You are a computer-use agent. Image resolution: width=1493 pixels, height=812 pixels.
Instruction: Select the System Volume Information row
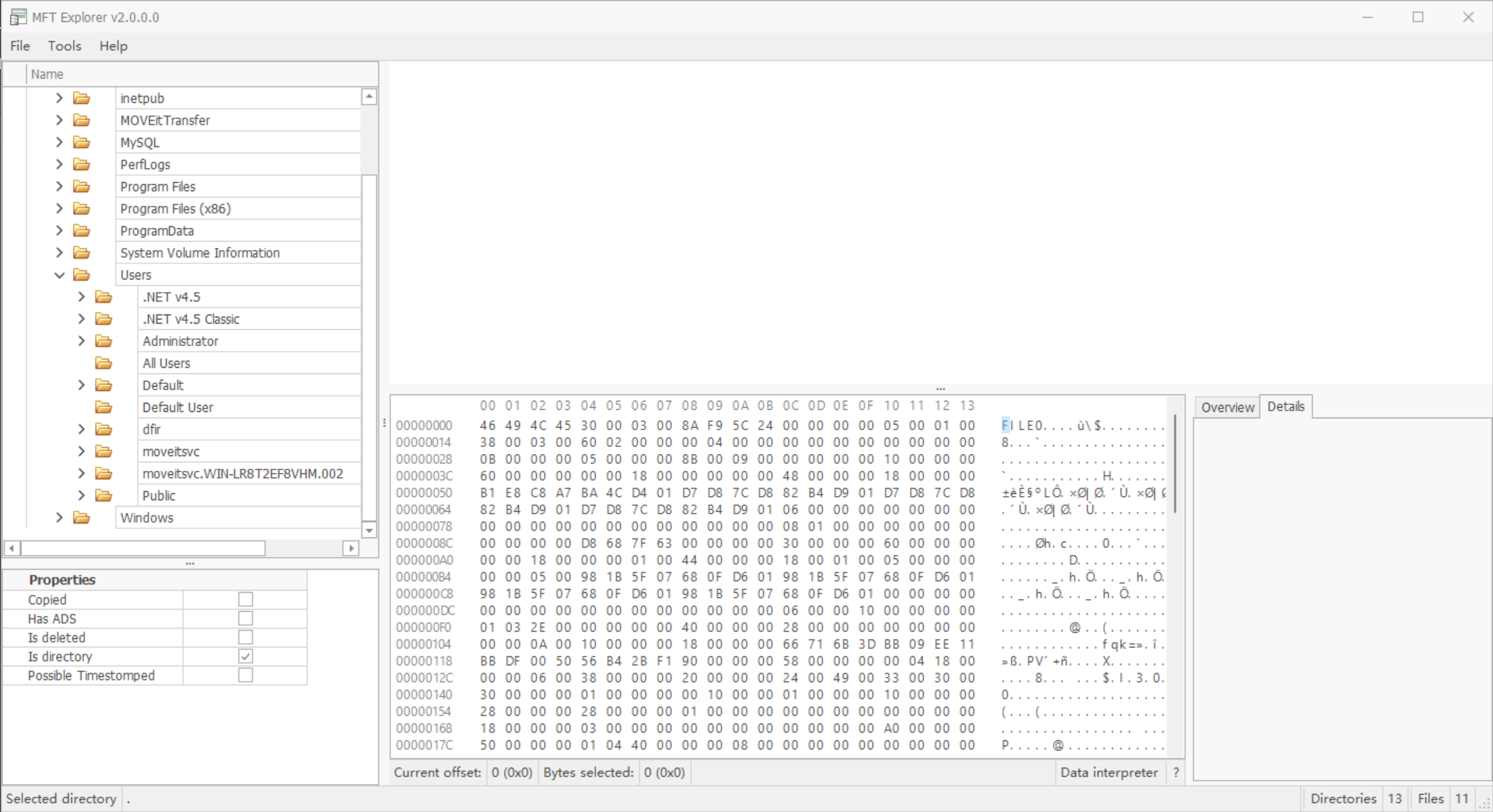click(x=238, y=253)
